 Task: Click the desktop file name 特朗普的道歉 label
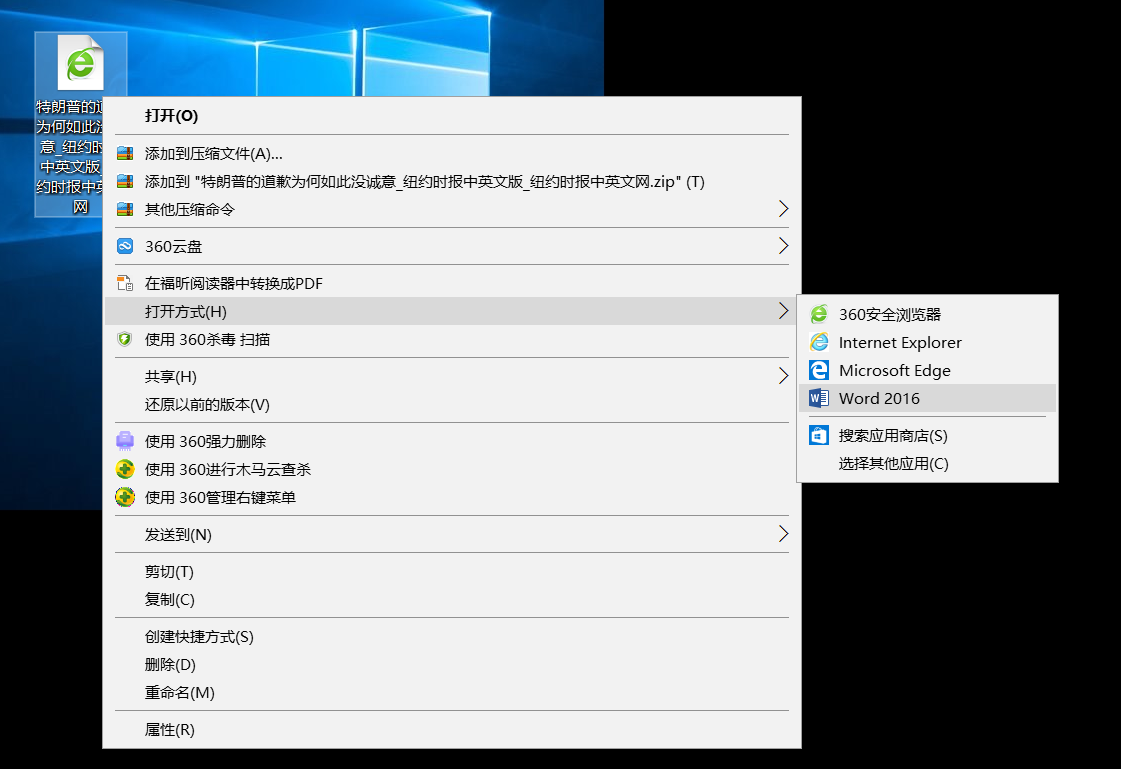(x=69, y=157)
